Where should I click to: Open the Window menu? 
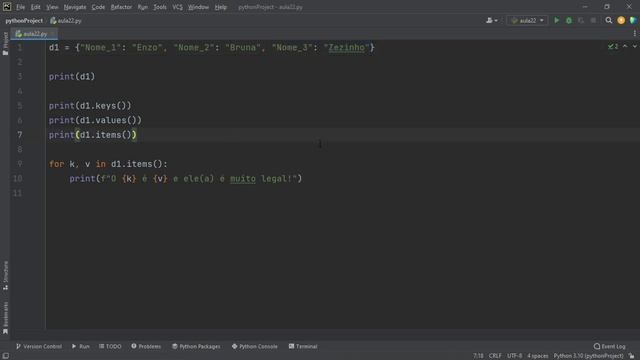pyautogui.click(x=198, y=7)
